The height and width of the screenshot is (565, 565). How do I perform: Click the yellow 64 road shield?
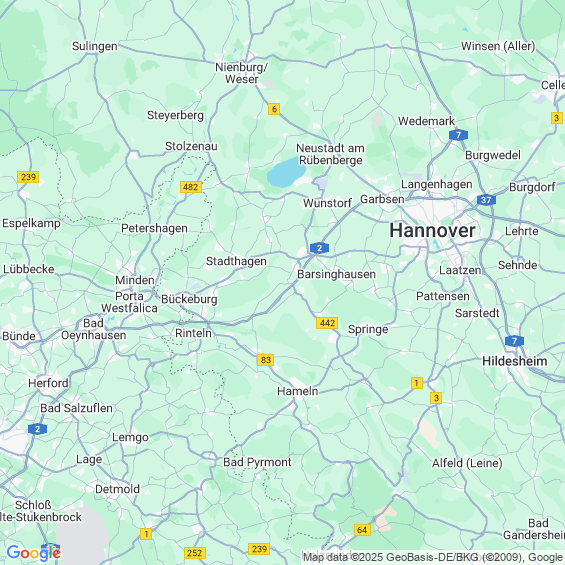coord(362,530)
